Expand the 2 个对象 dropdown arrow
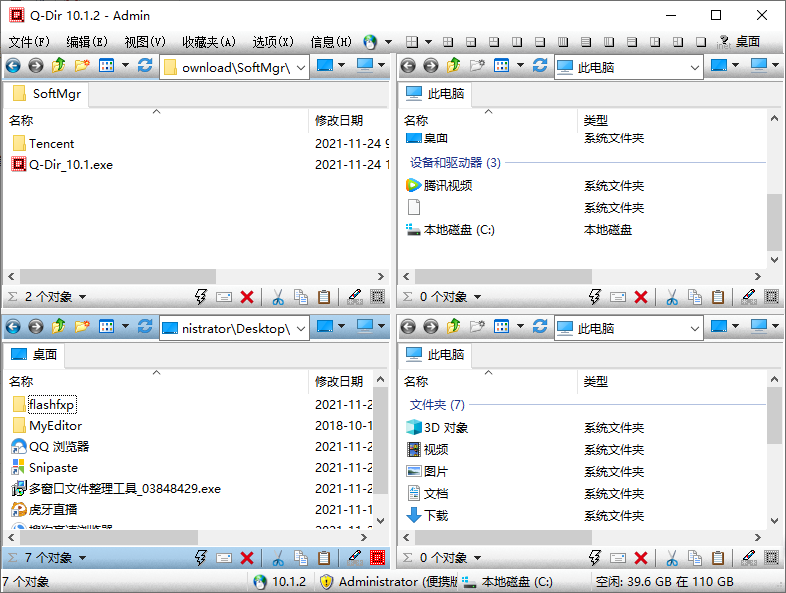Screen dimensions: 786x593 tap(82, 297)
